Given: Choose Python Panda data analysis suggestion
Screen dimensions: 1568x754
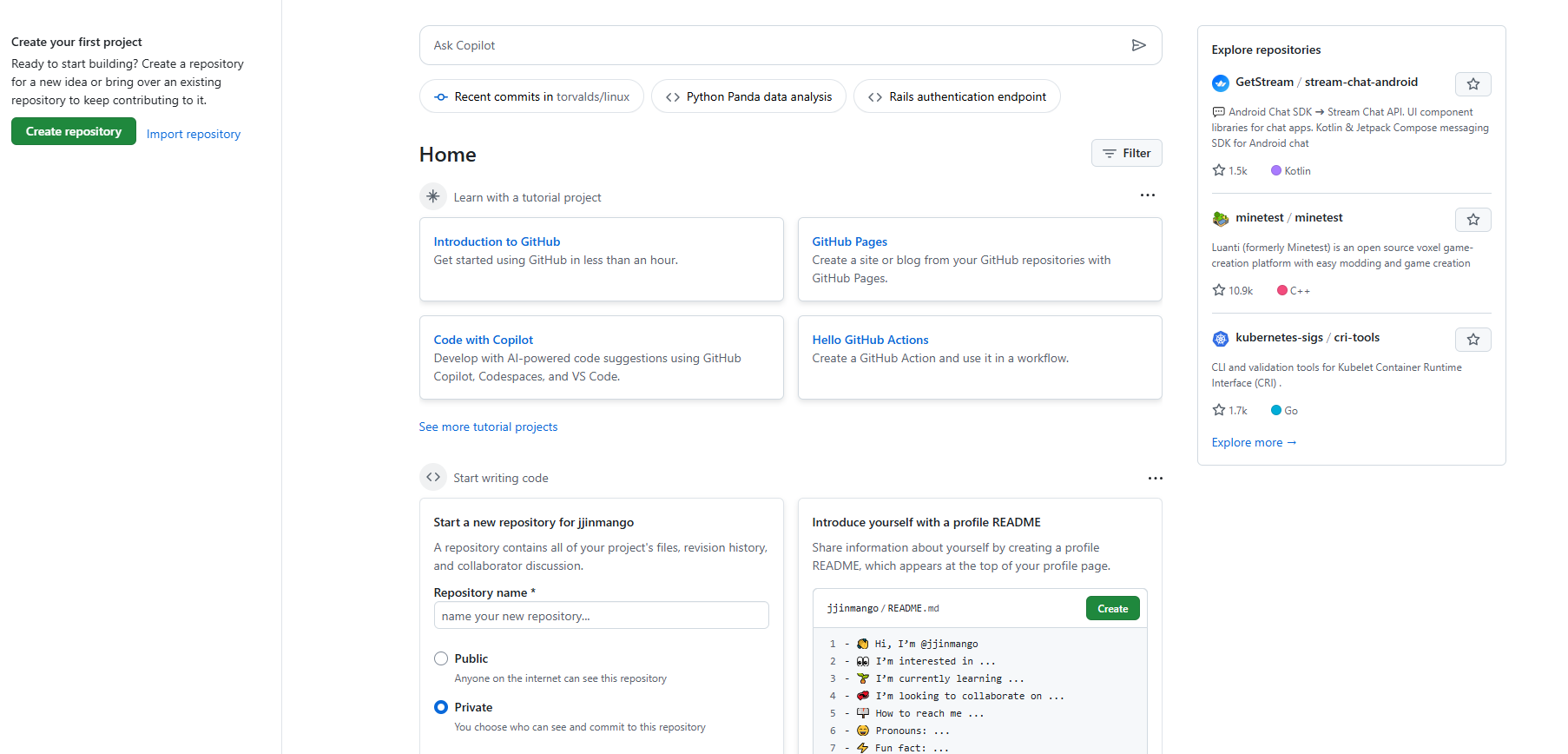Looking at the screenshot, I should point(748,96).
